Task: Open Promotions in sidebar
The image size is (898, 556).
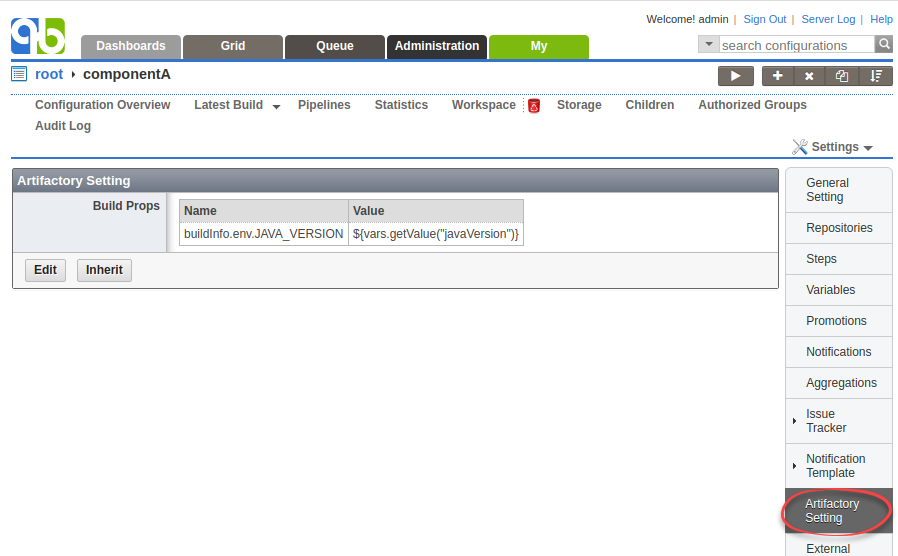Action: 839,321
